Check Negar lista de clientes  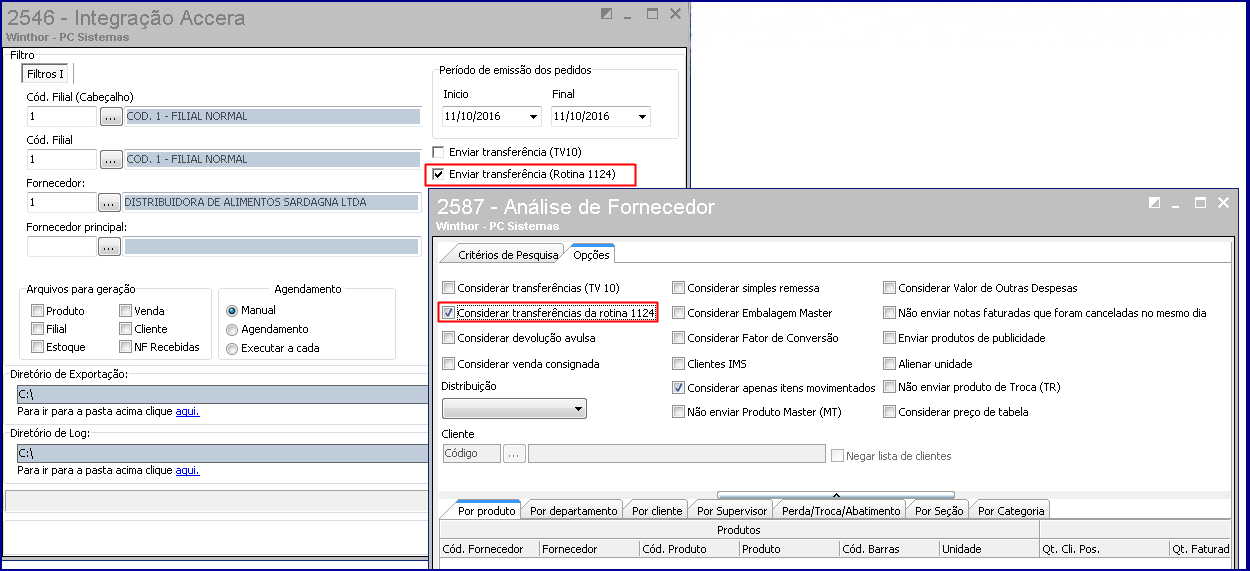(838, 456)
